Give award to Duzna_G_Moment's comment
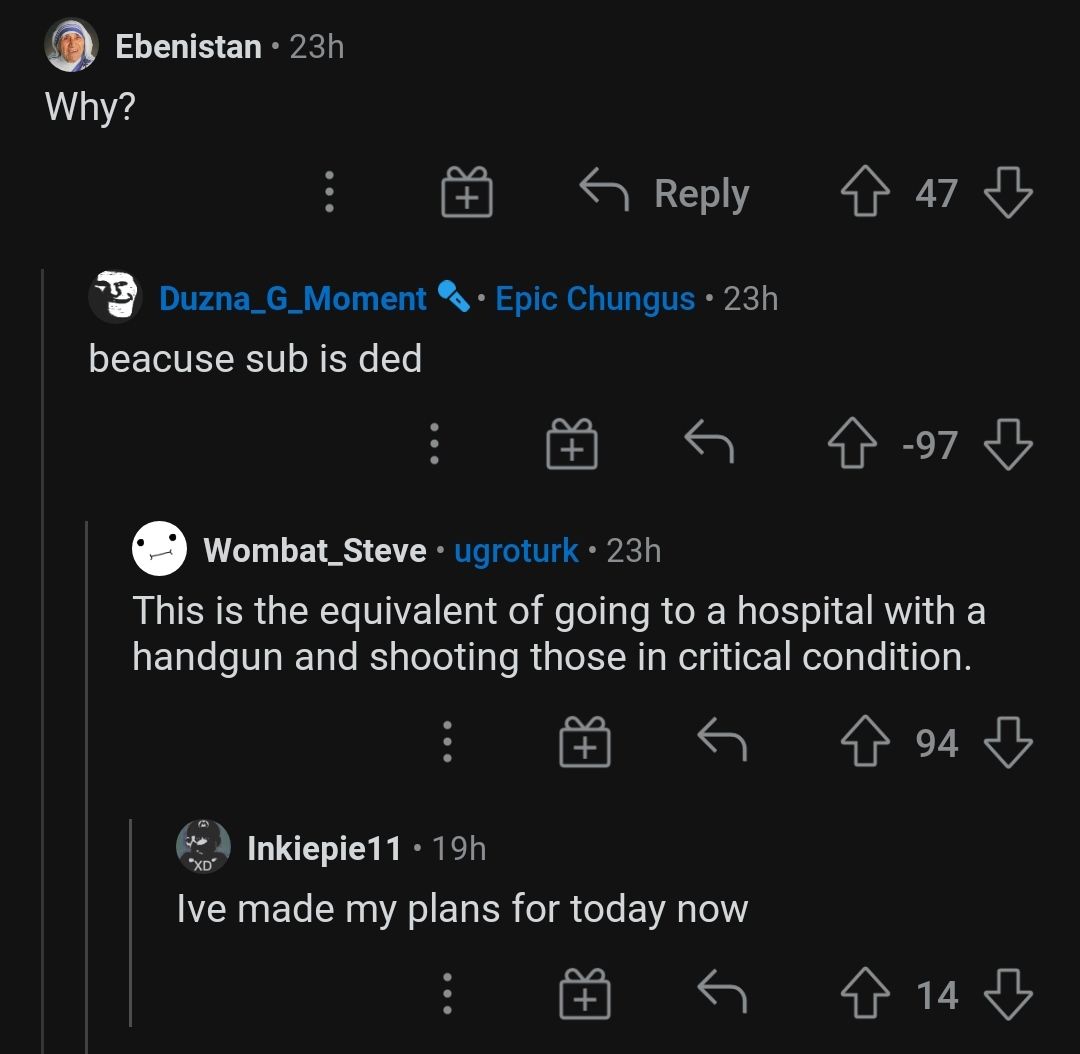 [x=571, y=445]
